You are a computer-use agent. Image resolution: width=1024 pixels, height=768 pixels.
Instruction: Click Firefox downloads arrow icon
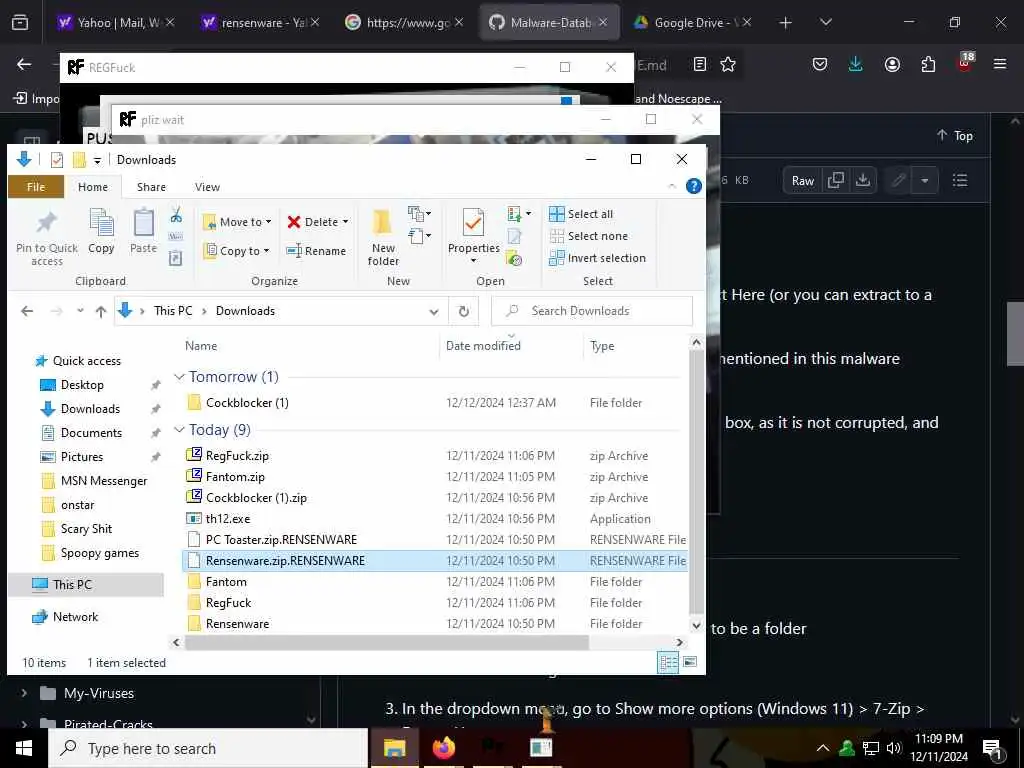pyautogui.click(x=856, y=64)
